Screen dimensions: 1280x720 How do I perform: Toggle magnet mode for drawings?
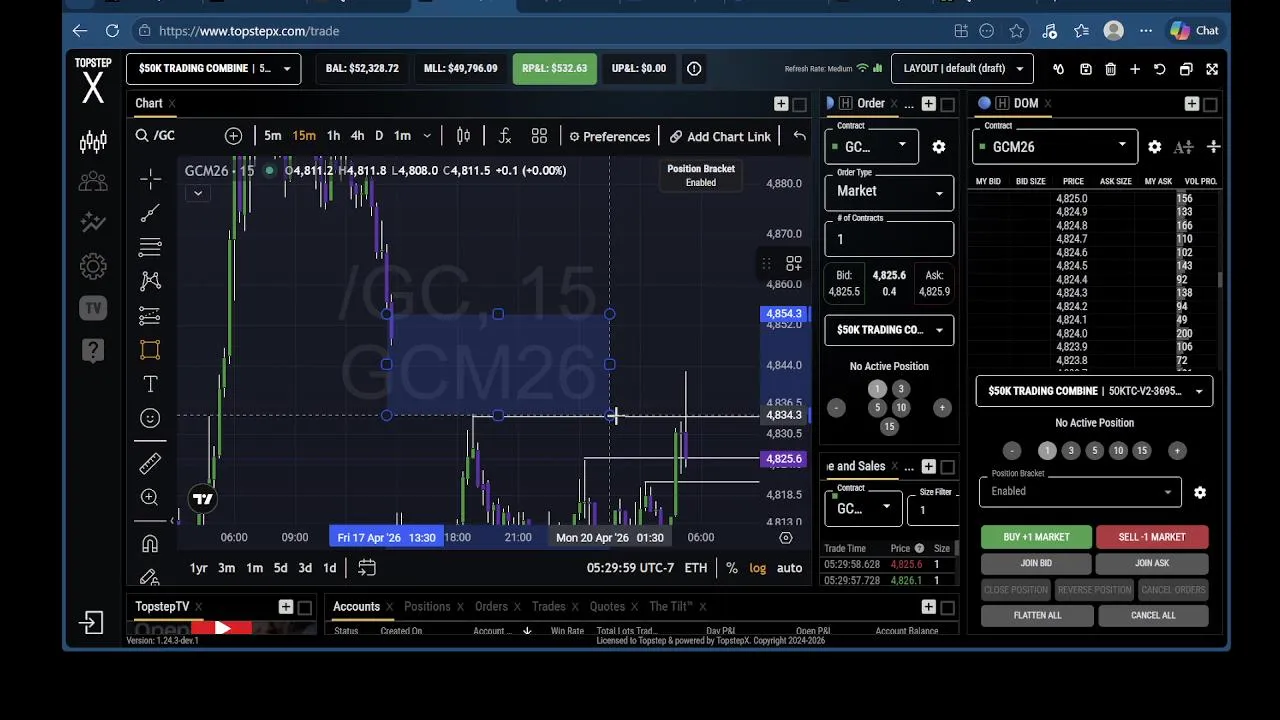(x=150, y=543)
